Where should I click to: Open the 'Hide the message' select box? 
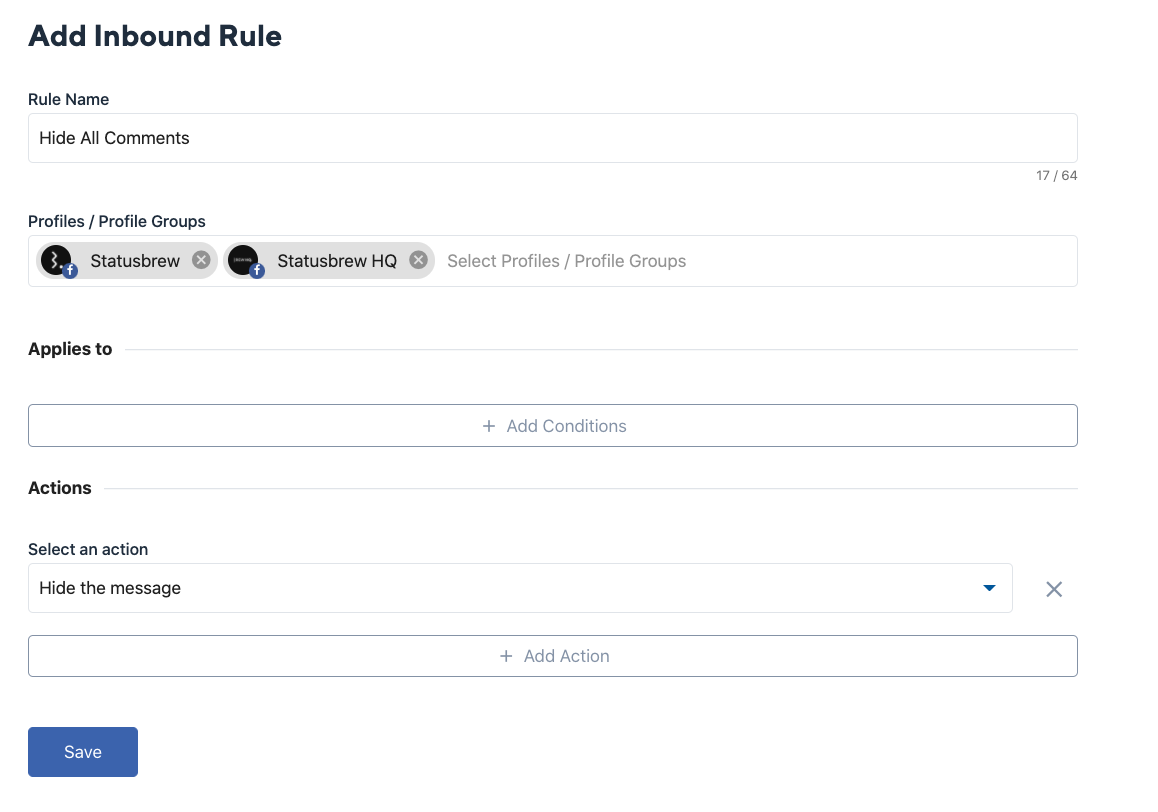(x=500, y=588)
